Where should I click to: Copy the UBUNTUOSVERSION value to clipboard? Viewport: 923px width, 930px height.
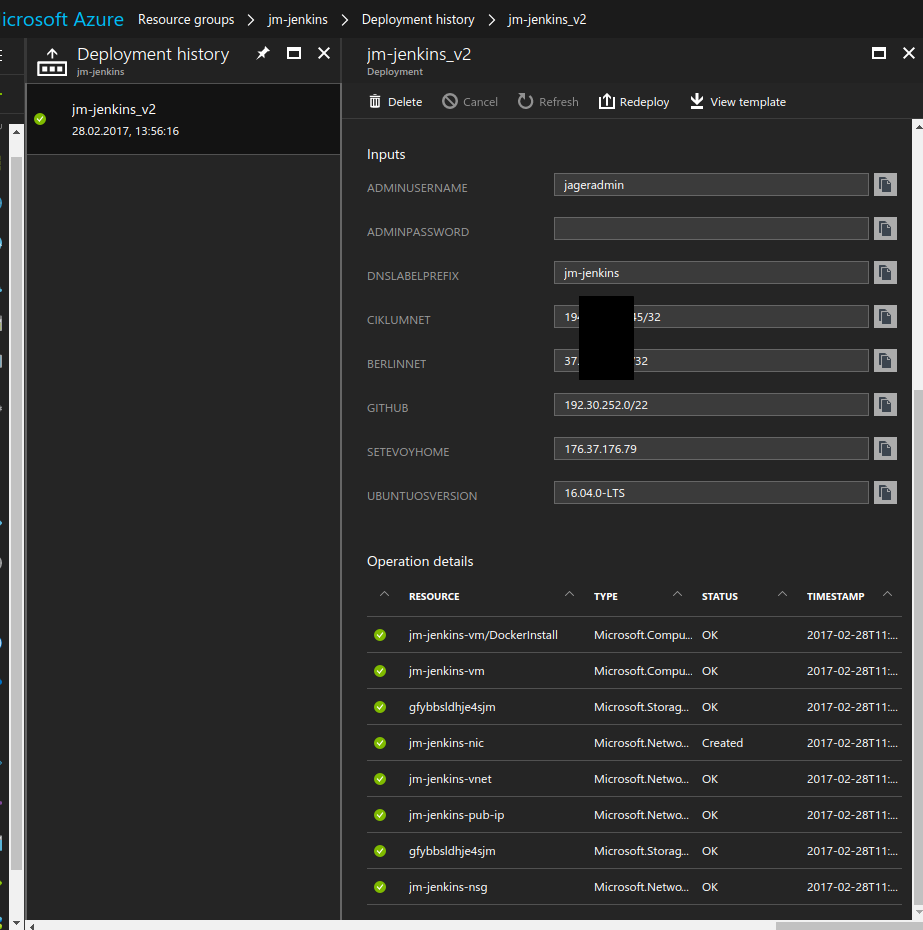(885, 492)
